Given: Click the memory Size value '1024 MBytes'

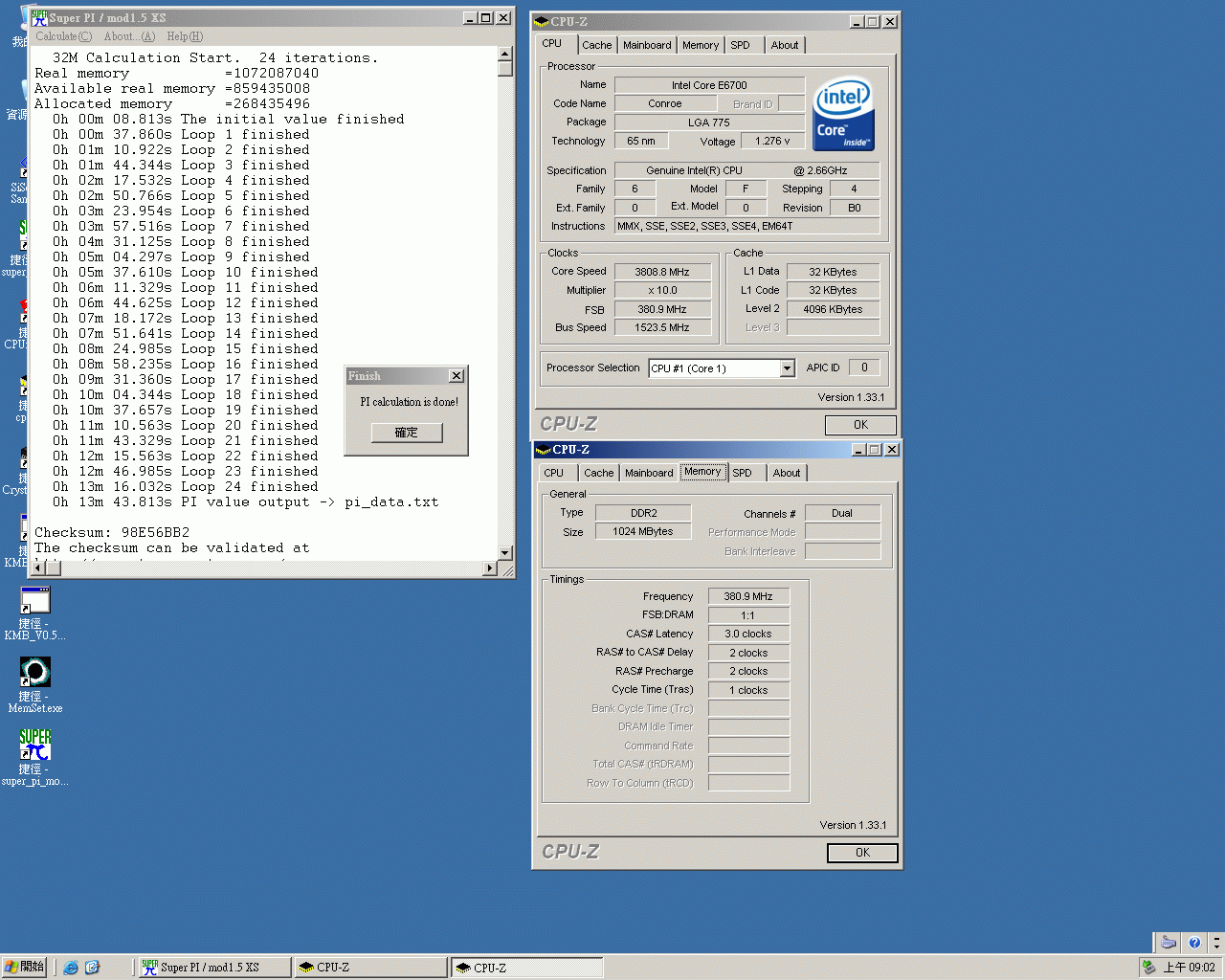Looking at the screenshot, I should [643, 531].
